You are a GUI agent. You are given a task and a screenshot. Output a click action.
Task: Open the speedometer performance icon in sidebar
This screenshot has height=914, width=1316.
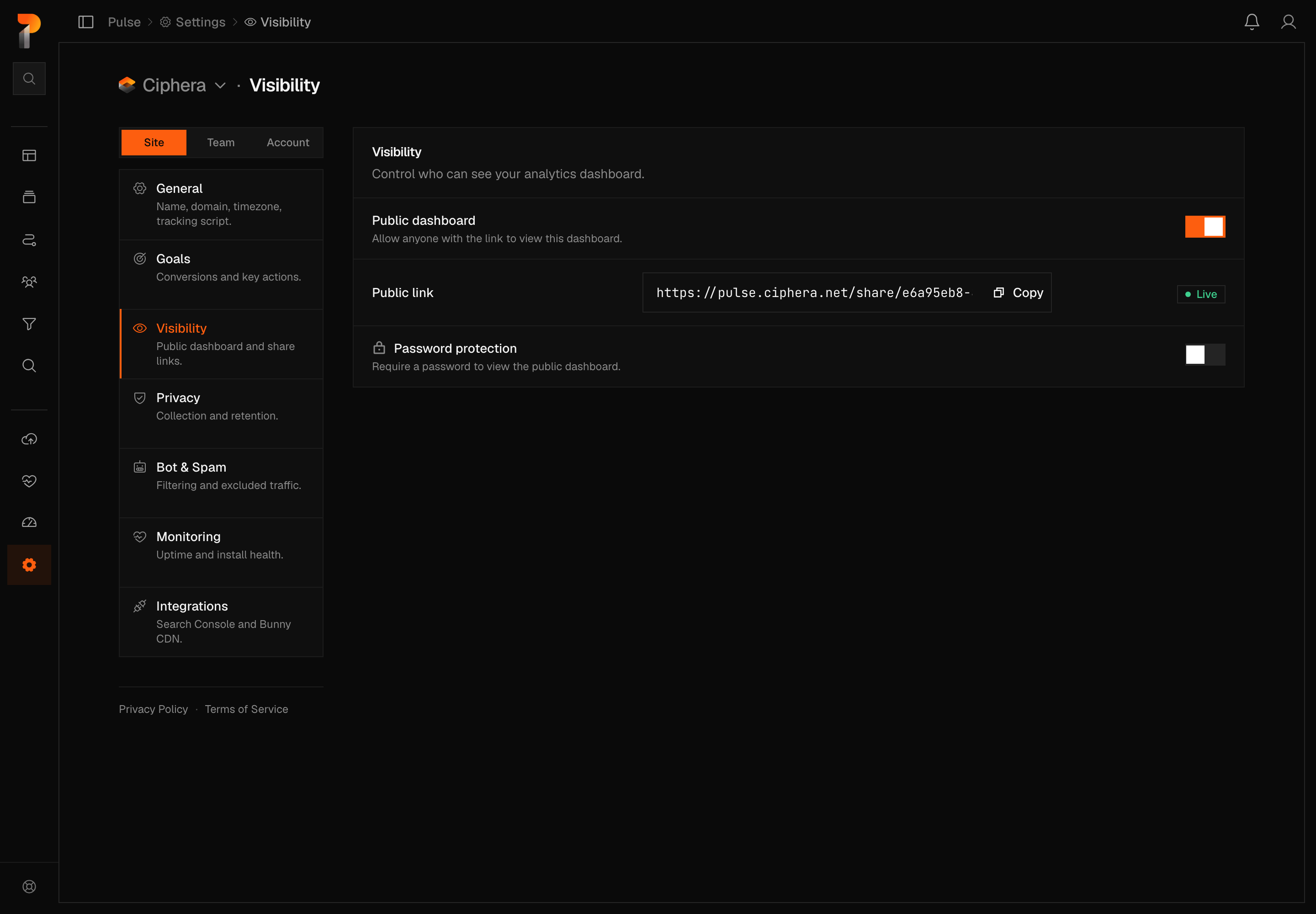pyautogui.click(x=29, y=522)
